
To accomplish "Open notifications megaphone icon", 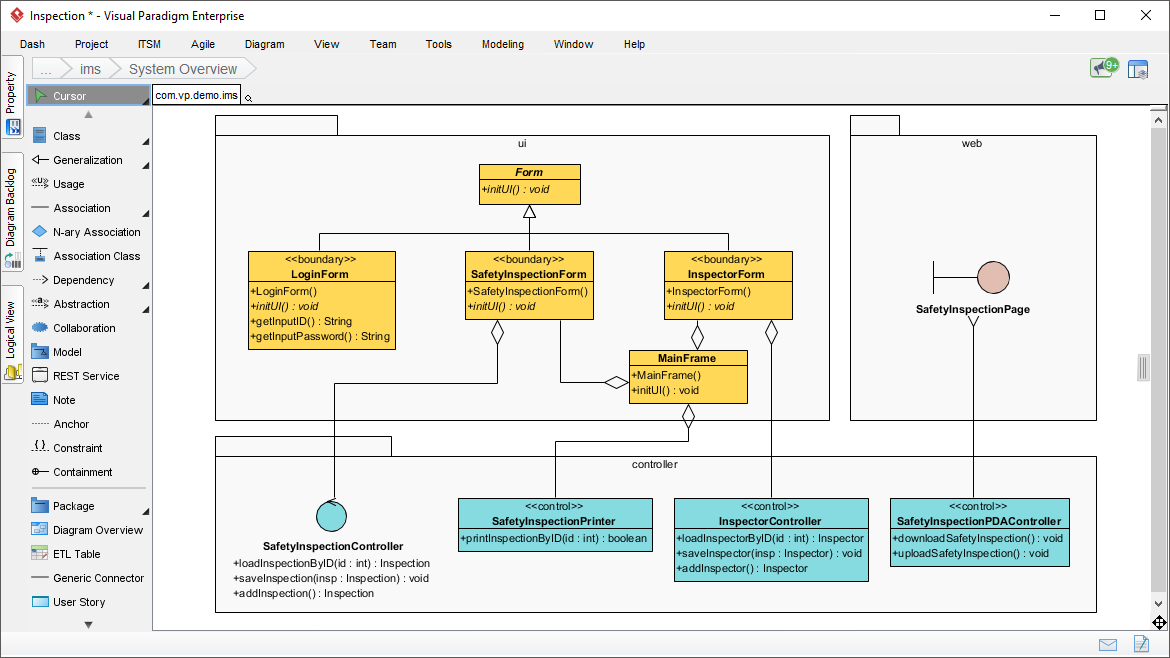I will (1104, 68).
